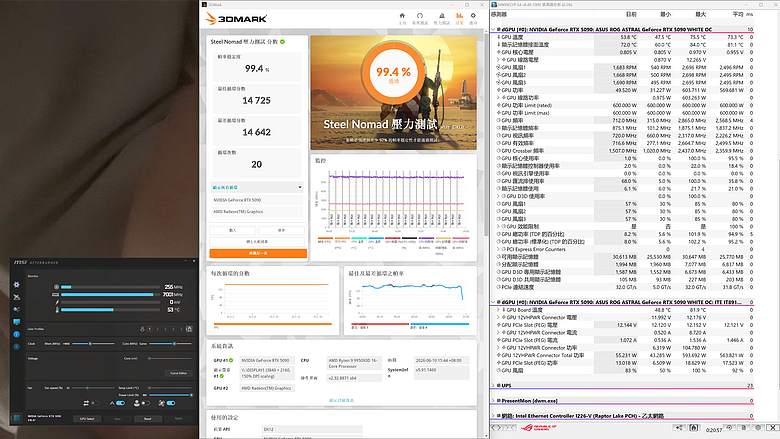This screenshot has height=439, width=780.
Task: Expand the UPS sensor group in HWiNFO
Action: [x=493, y=385]
